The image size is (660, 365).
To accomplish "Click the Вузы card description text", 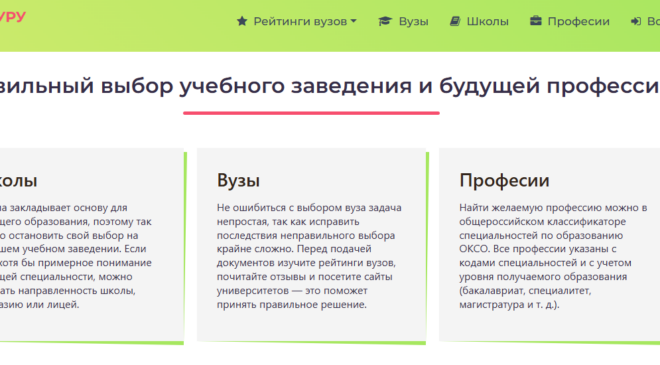I will pos(309,256).
